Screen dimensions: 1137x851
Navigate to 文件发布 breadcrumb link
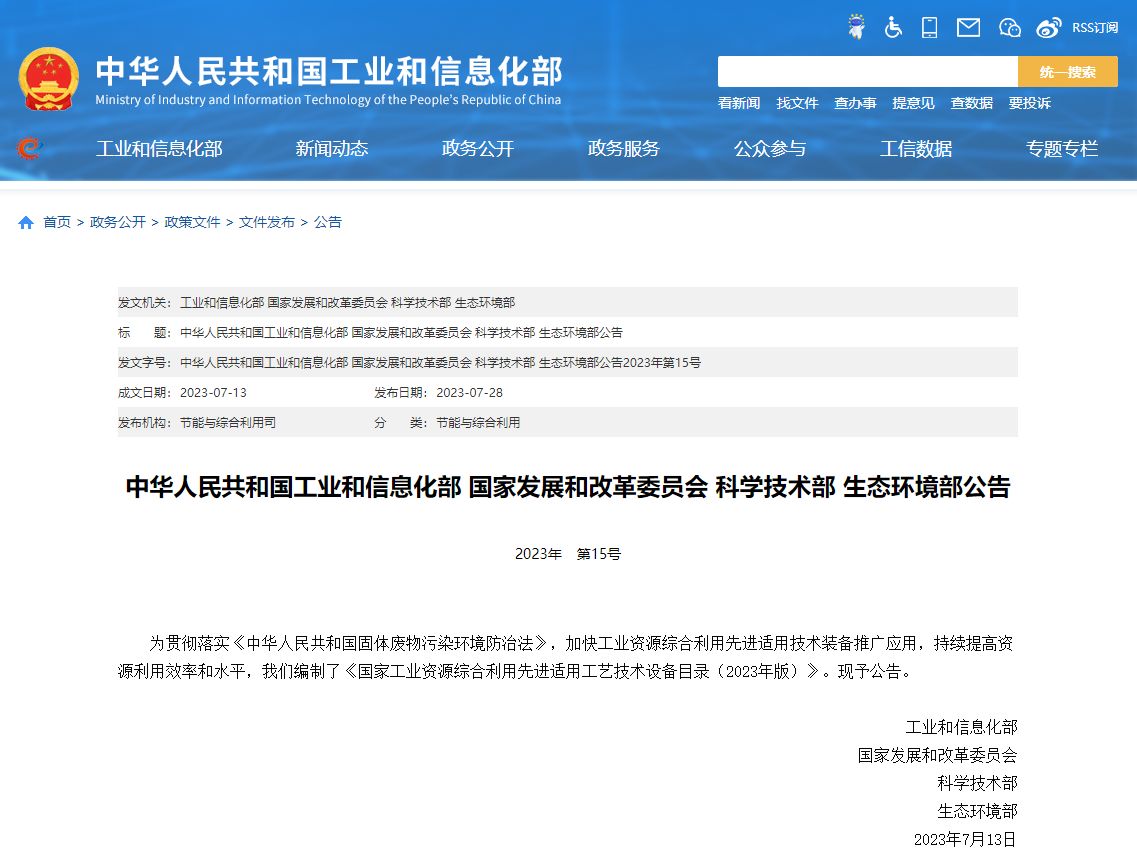tap(266, 222)
